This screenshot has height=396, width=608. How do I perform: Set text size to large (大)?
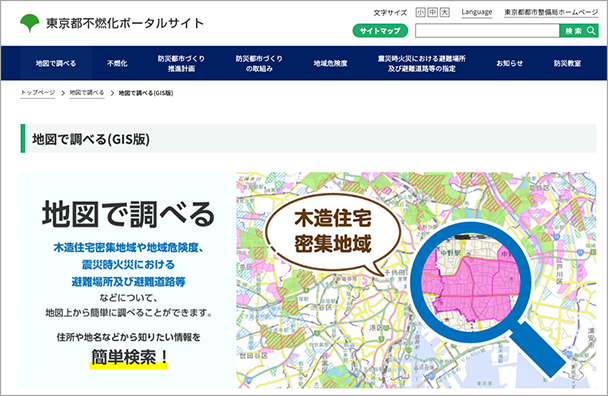coord(444,12)
